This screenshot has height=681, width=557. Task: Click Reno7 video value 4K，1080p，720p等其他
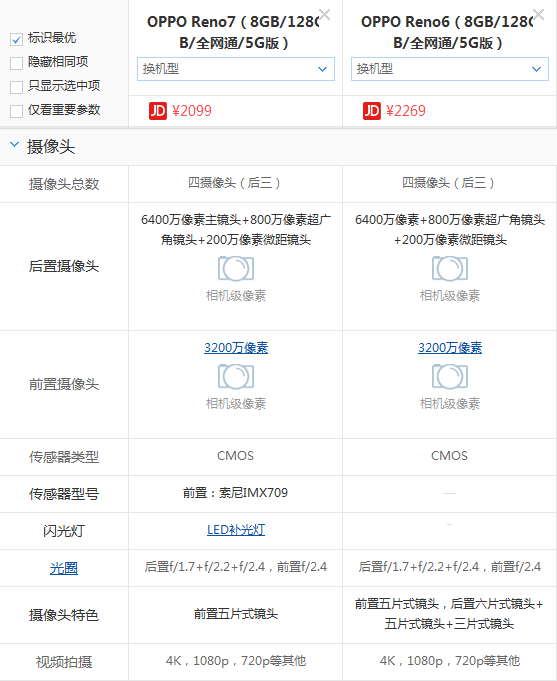[x=236, y=661]
